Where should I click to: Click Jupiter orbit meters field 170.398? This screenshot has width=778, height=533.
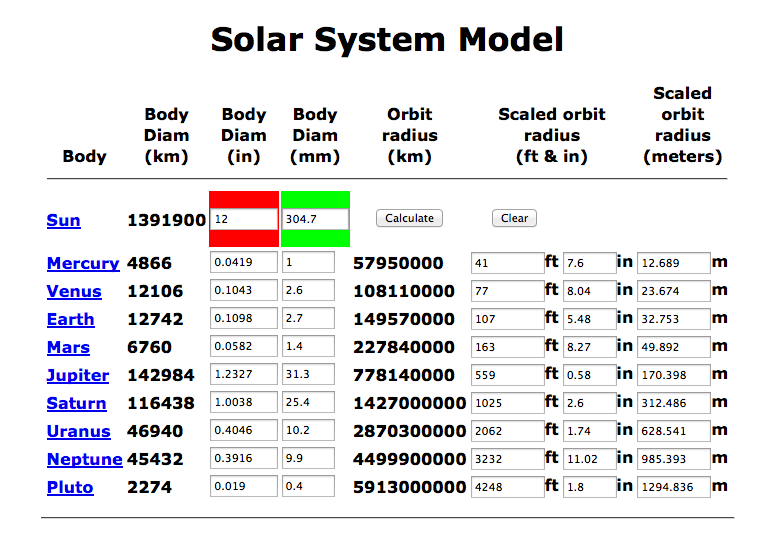click(674, 375)
